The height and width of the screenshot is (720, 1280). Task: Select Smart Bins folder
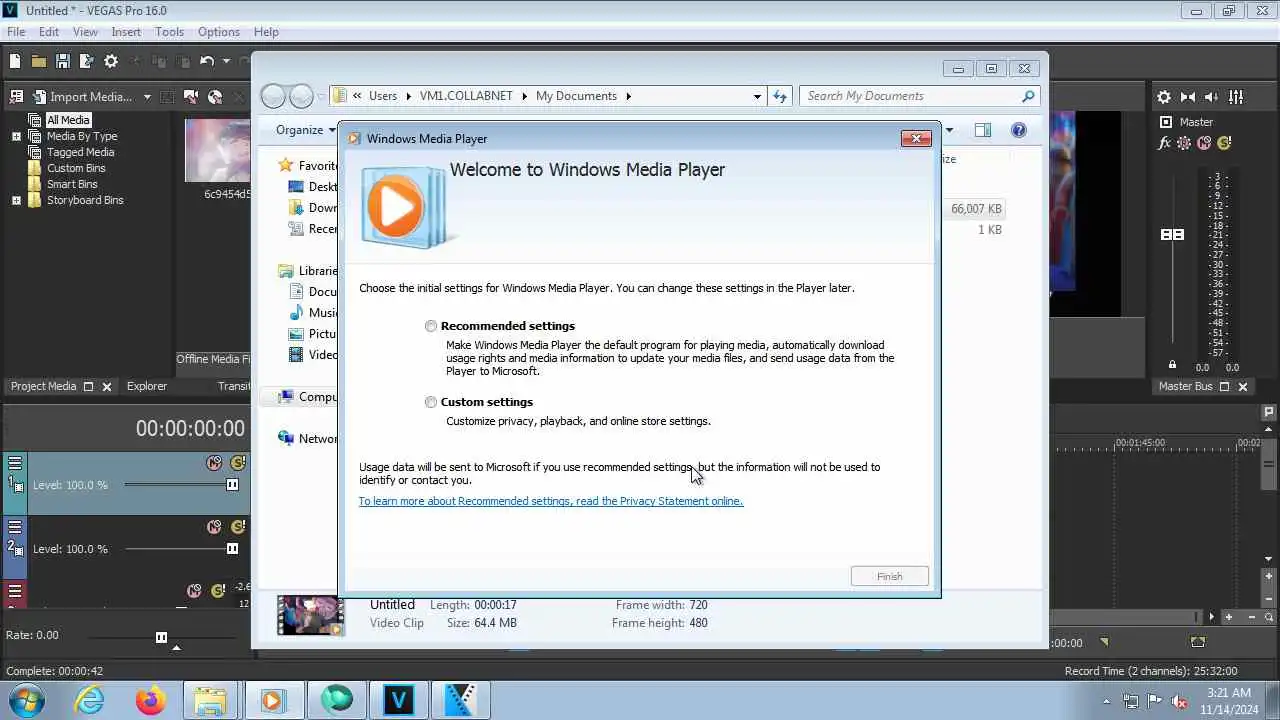[72, 184]
